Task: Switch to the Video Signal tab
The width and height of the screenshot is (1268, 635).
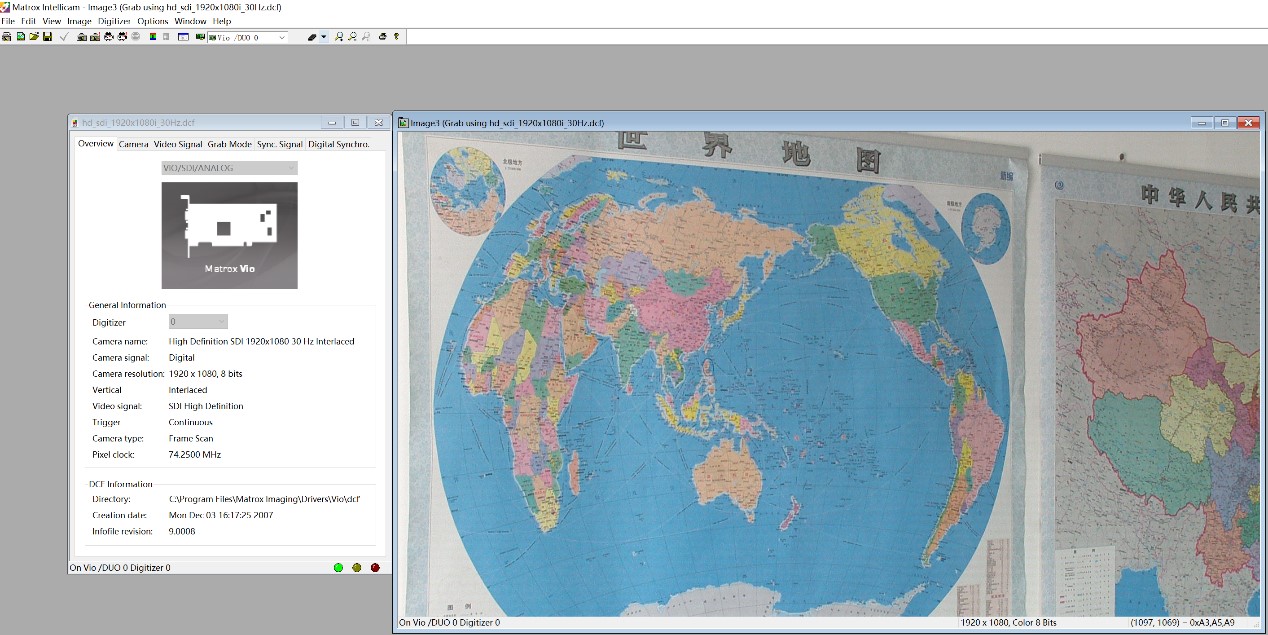Action: 178,144
